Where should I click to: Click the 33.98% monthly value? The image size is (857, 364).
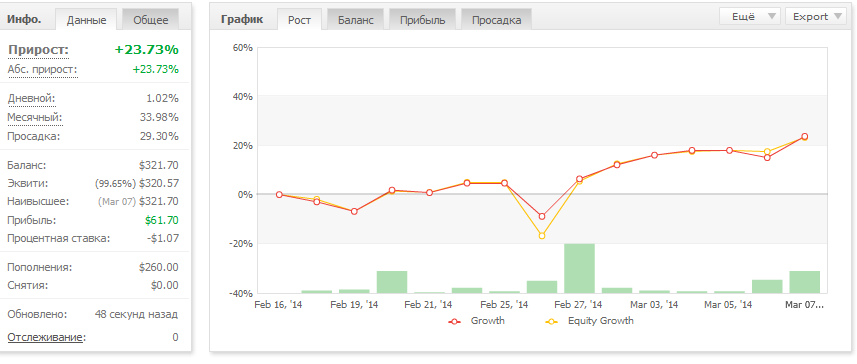[159, 118]
